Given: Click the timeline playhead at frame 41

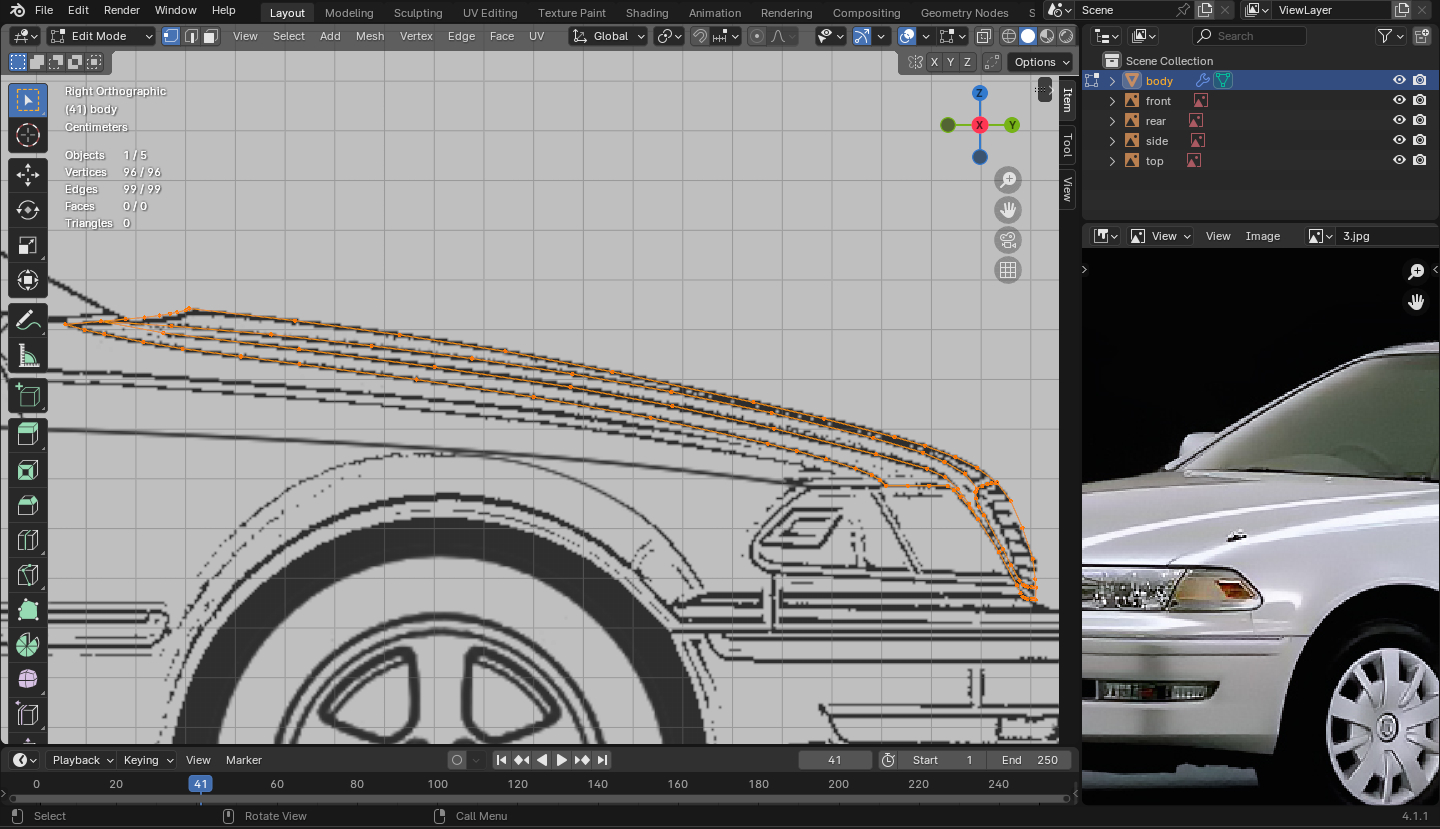Looking at the screenshot, I should pyautogui.click(x=201, y=784).
